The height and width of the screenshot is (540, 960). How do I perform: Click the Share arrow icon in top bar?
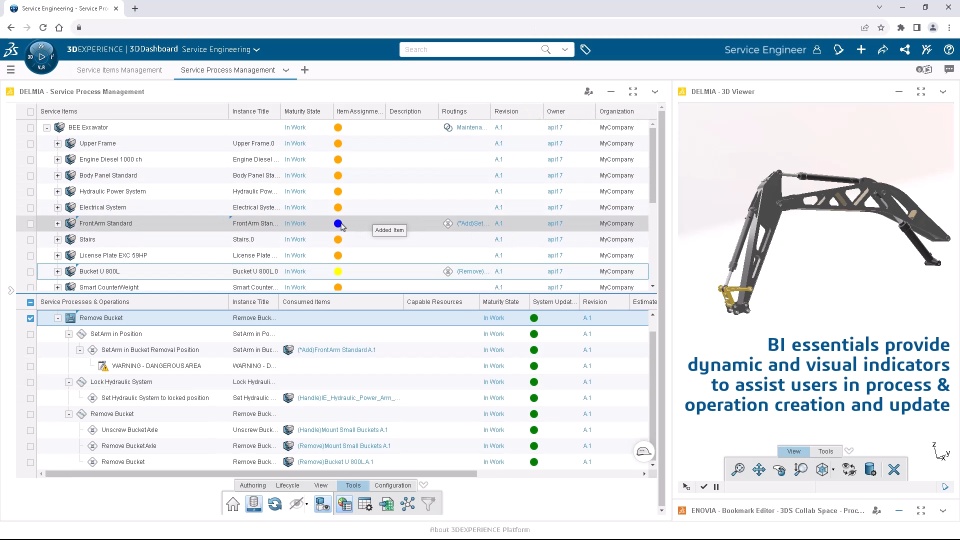(883, 50)
